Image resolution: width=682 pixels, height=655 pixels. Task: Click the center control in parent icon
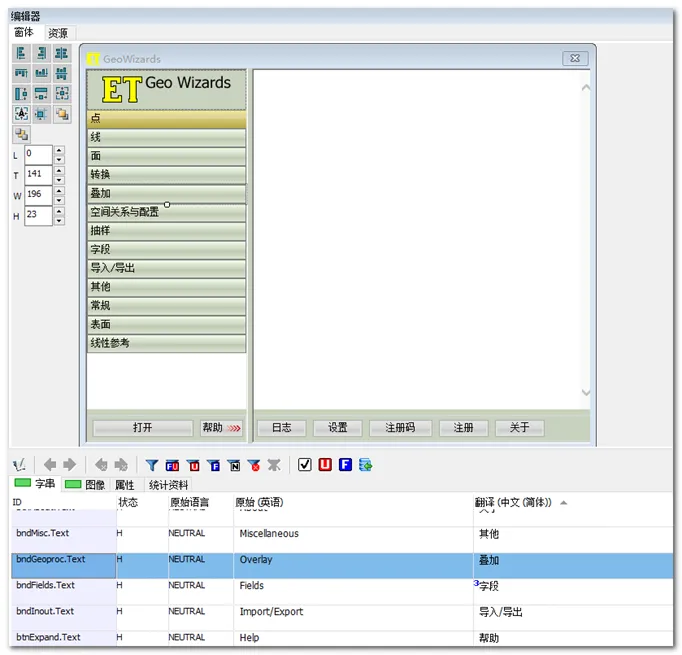coord(41,114)
